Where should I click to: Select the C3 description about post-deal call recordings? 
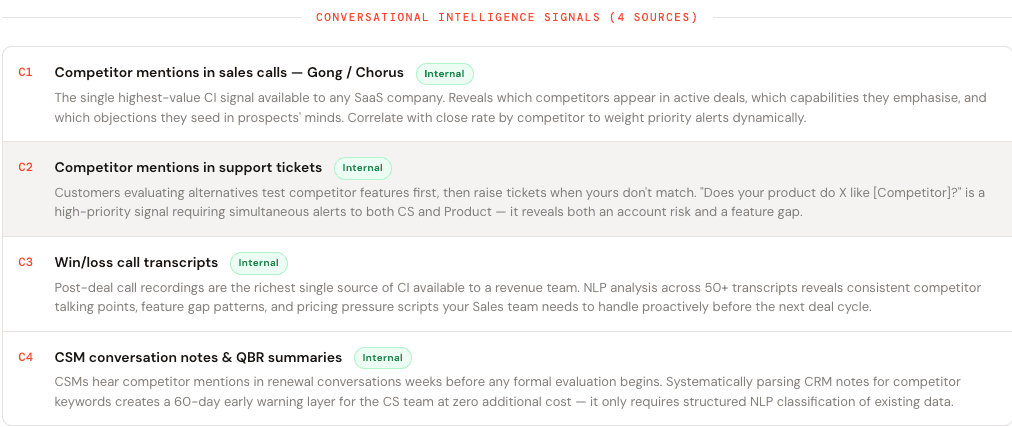click(x=520, y=297)
